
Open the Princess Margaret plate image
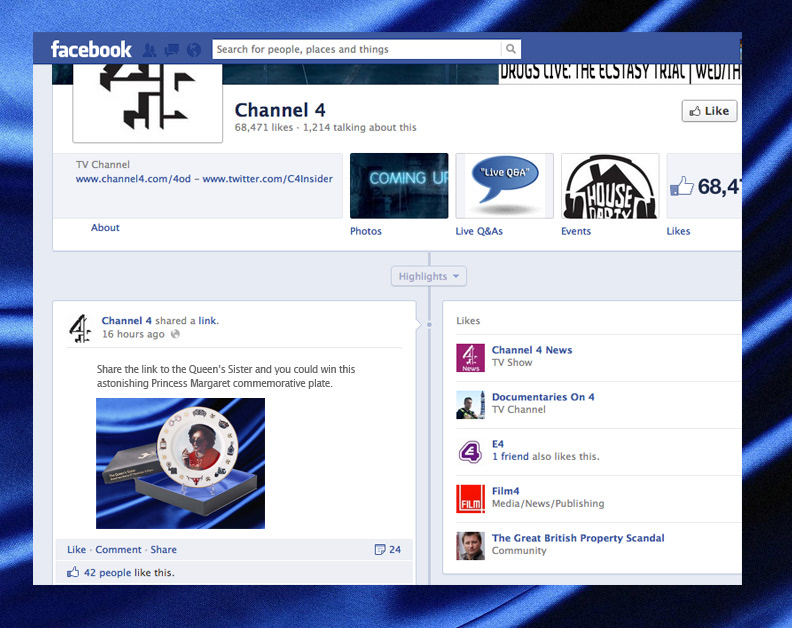click(x=180, y=463)
